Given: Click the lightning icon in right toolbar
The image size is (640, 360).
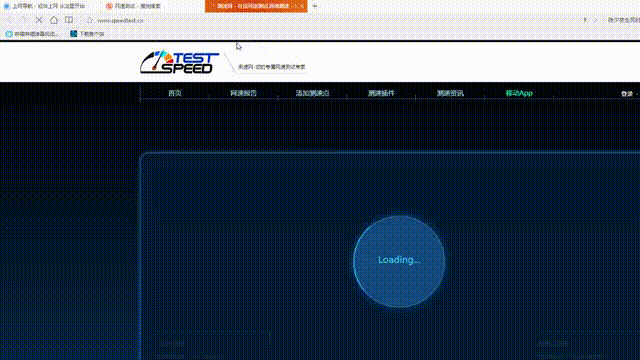Looking at the screenshot, I should click(585, 20).
